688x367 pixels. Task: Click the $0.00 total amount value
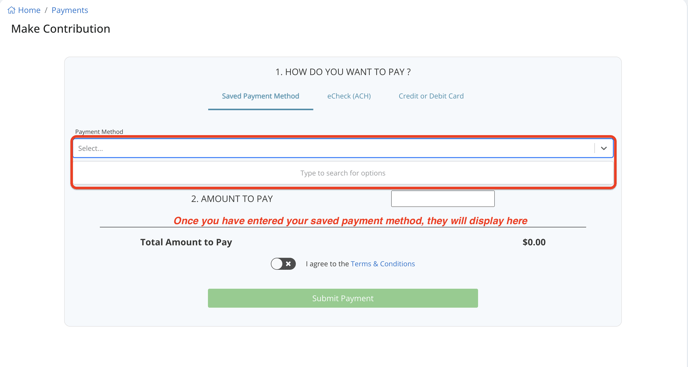534,242
